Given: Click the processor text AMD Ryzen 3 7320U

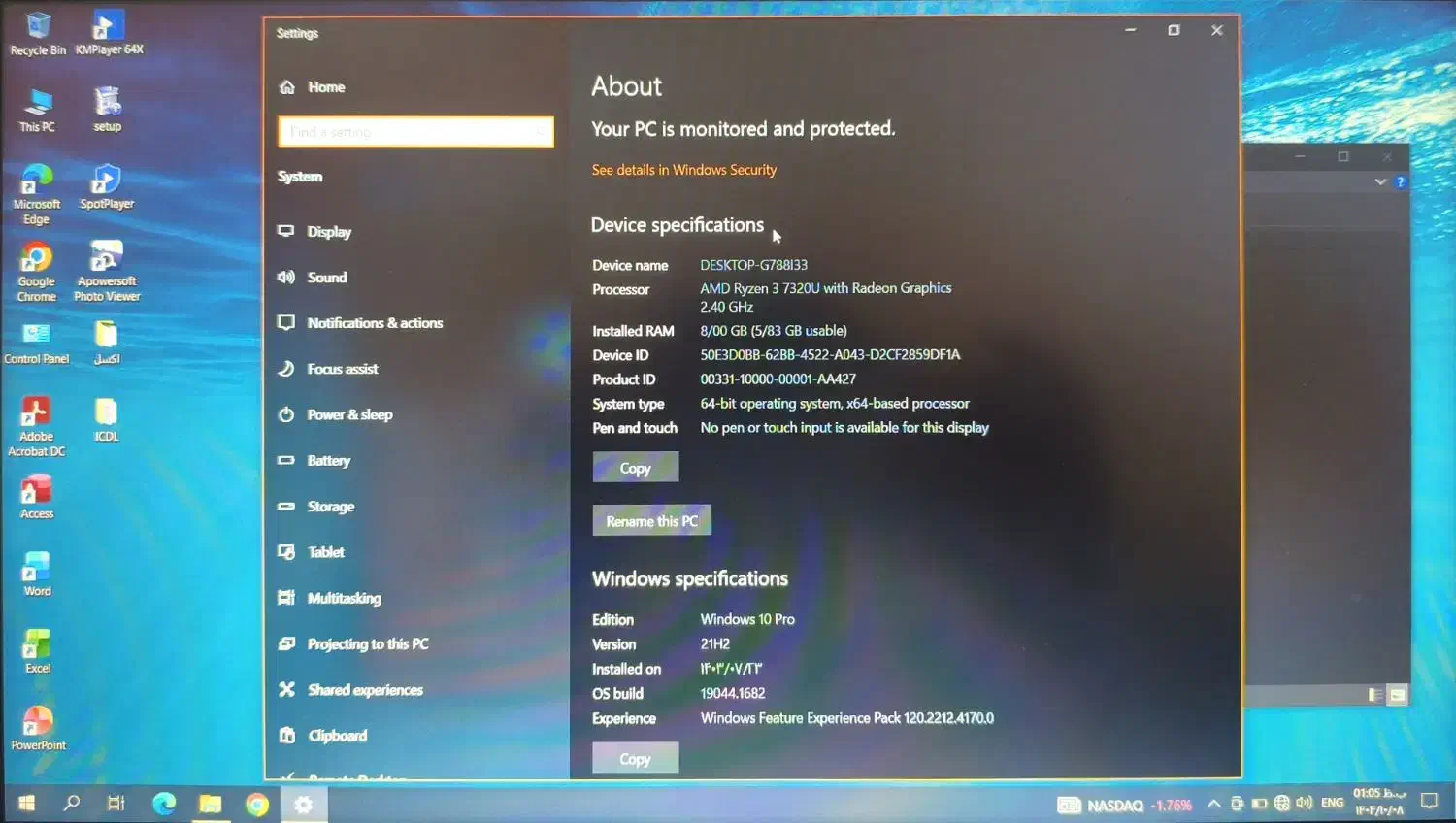Looking at the screenshot, I should [x=826, y=297].
